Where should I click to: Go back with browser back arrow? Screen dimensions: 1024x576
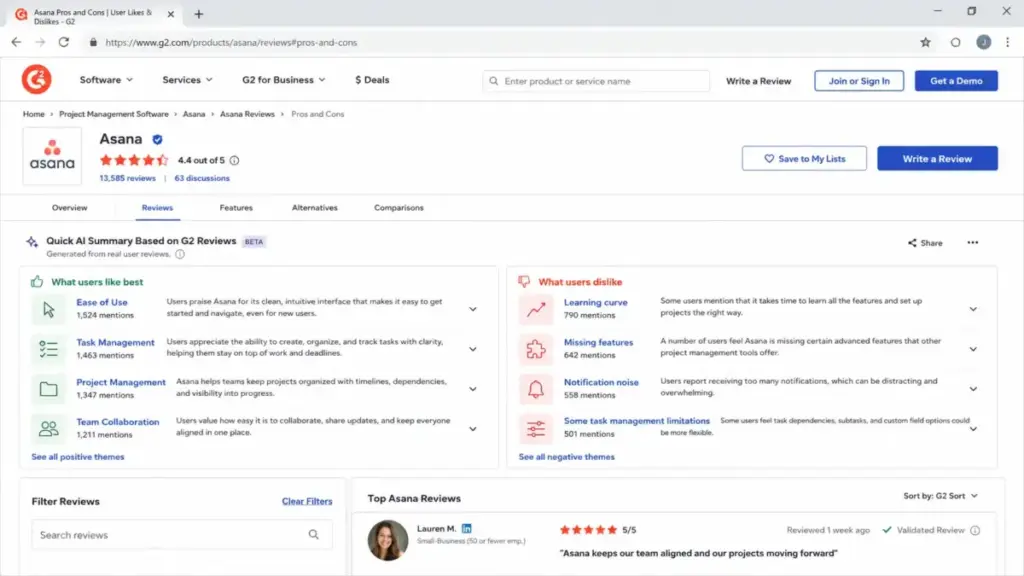16,42
